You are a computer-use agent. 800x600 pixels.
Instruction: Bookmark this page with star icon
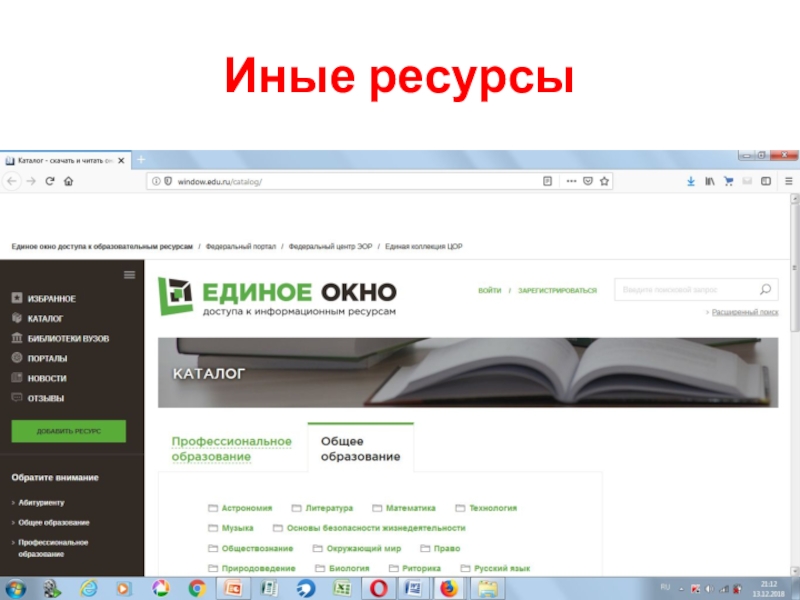tap(604, 181)
